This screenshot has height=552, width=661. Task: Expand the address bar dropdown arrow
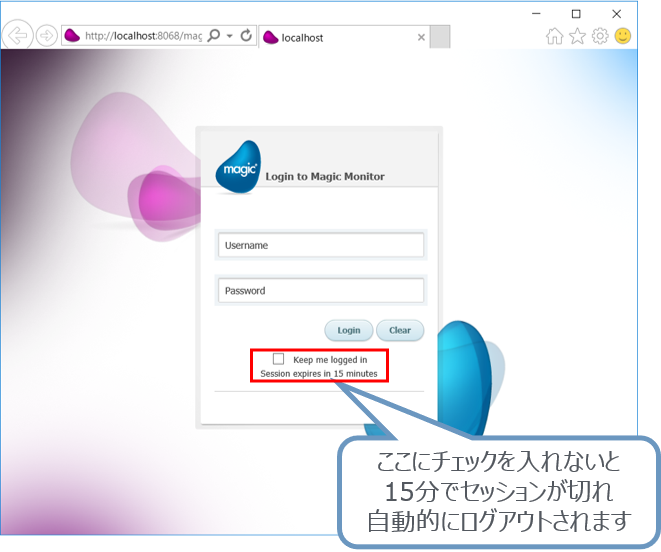coord(230,37)
